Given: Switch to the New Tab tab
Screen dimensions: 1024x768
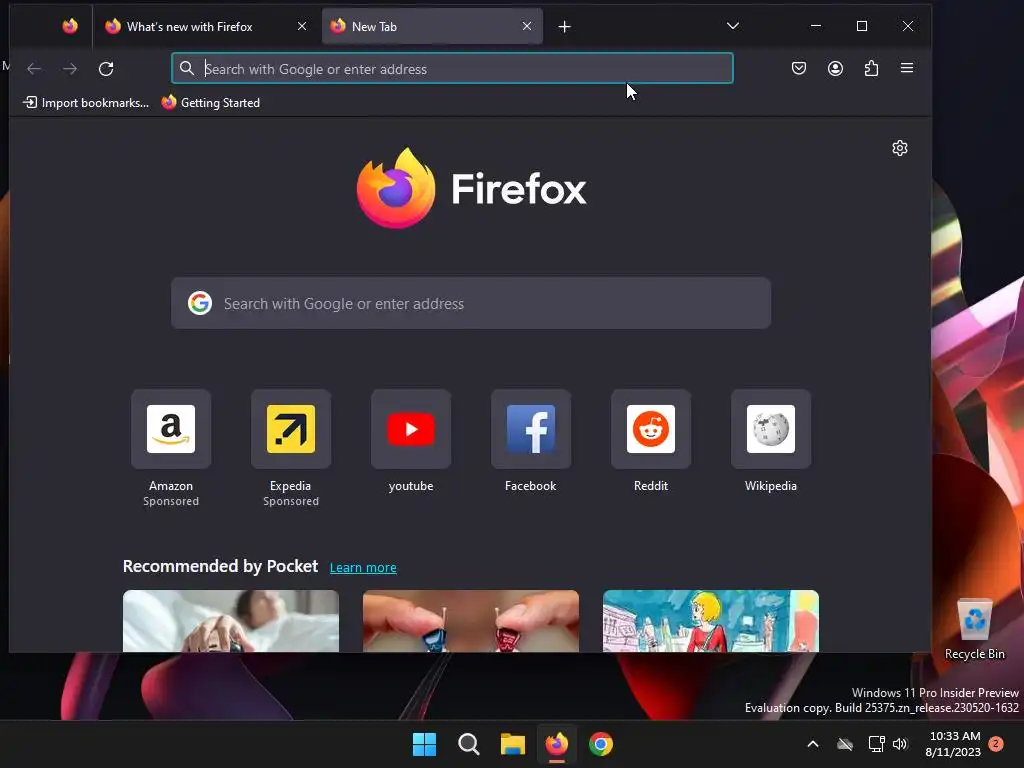Looking at the screenshot, I should (432, 27).
